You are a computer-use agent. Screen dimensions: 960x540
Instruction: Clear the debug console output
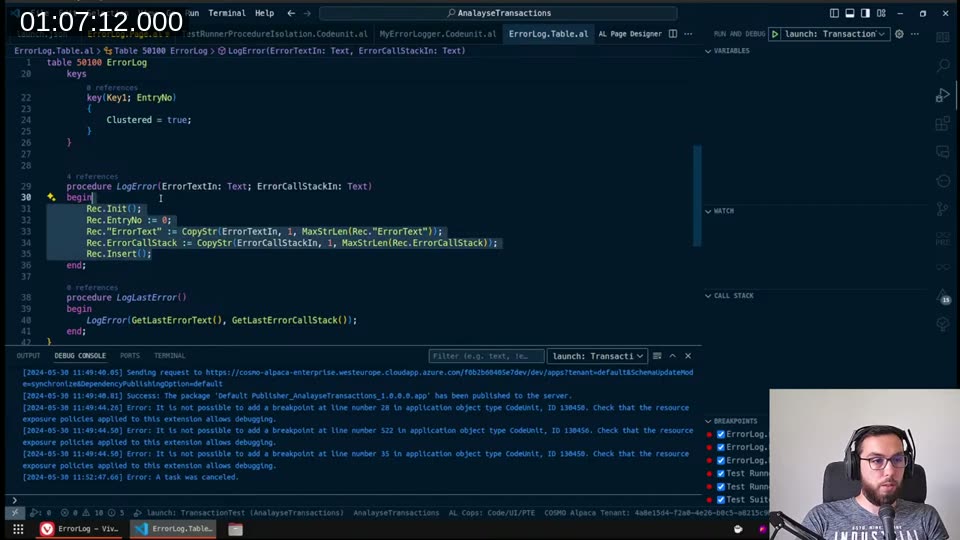(657, 356)
